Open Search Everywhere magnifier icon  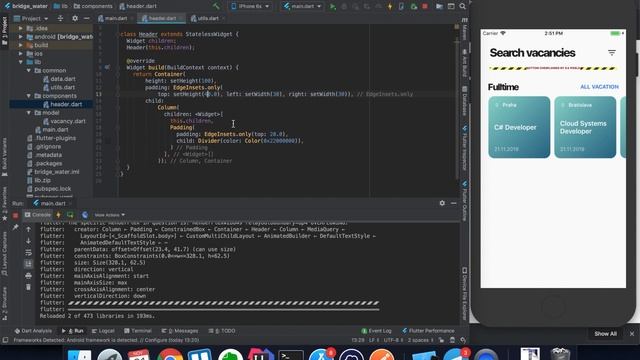pos(462,7)
